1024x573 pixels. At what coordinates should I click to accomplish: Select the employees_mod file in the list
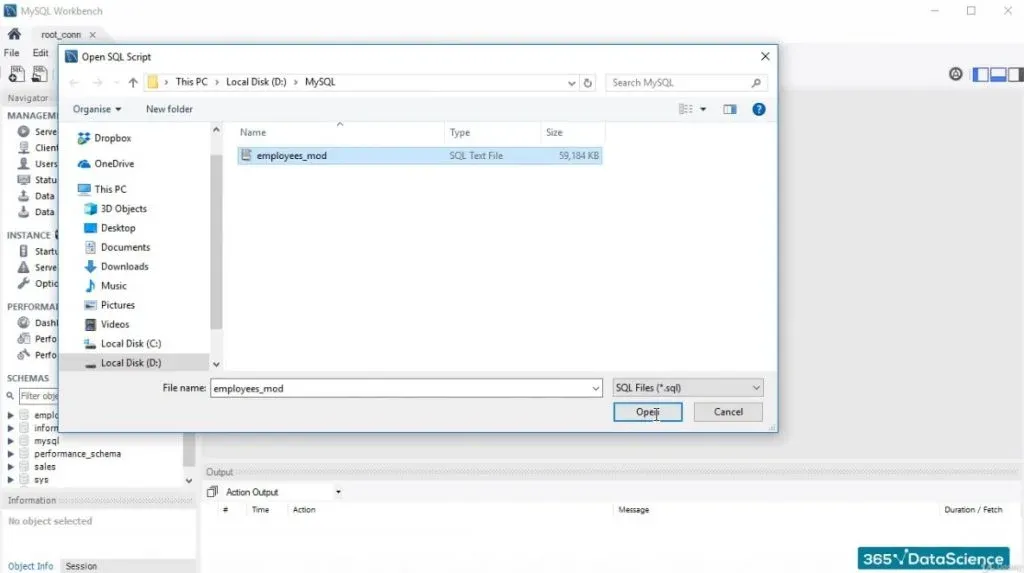coord(291,156)
